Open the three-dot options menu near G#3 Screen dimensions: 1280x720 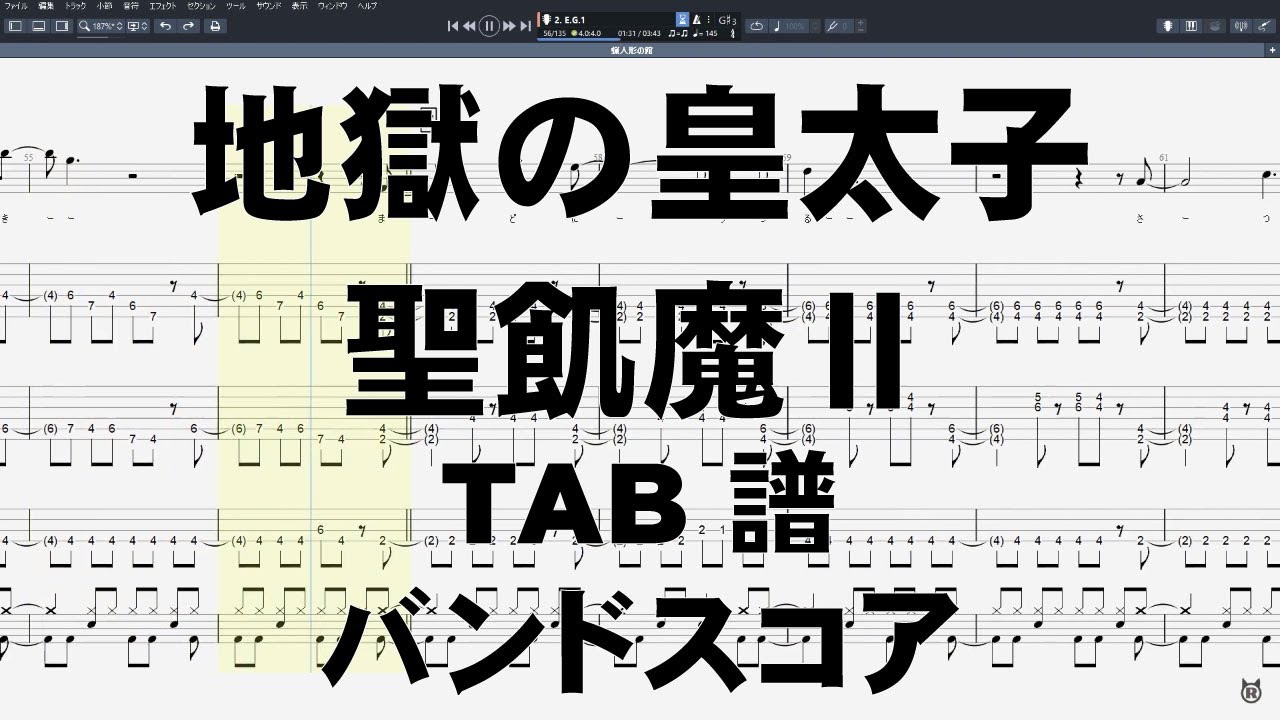[709, 21]
